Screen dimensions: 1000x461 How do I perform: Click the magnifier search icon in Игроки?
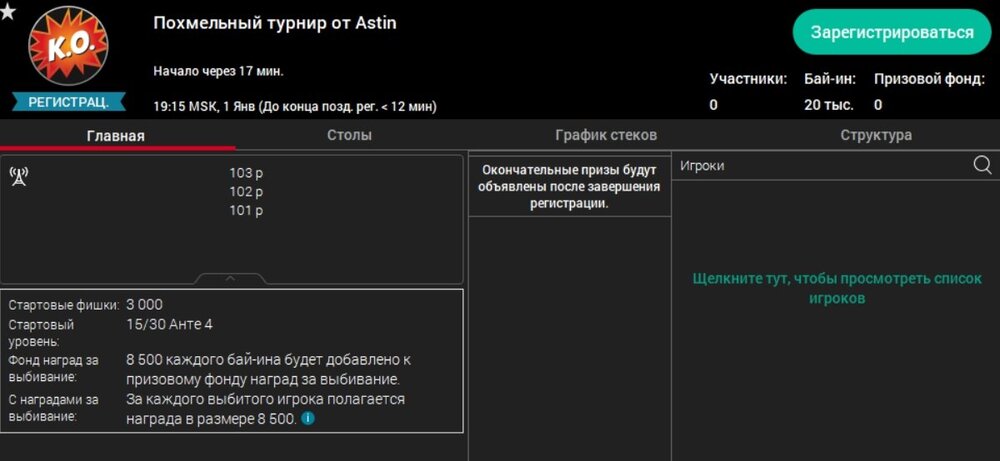pos(982,165)
